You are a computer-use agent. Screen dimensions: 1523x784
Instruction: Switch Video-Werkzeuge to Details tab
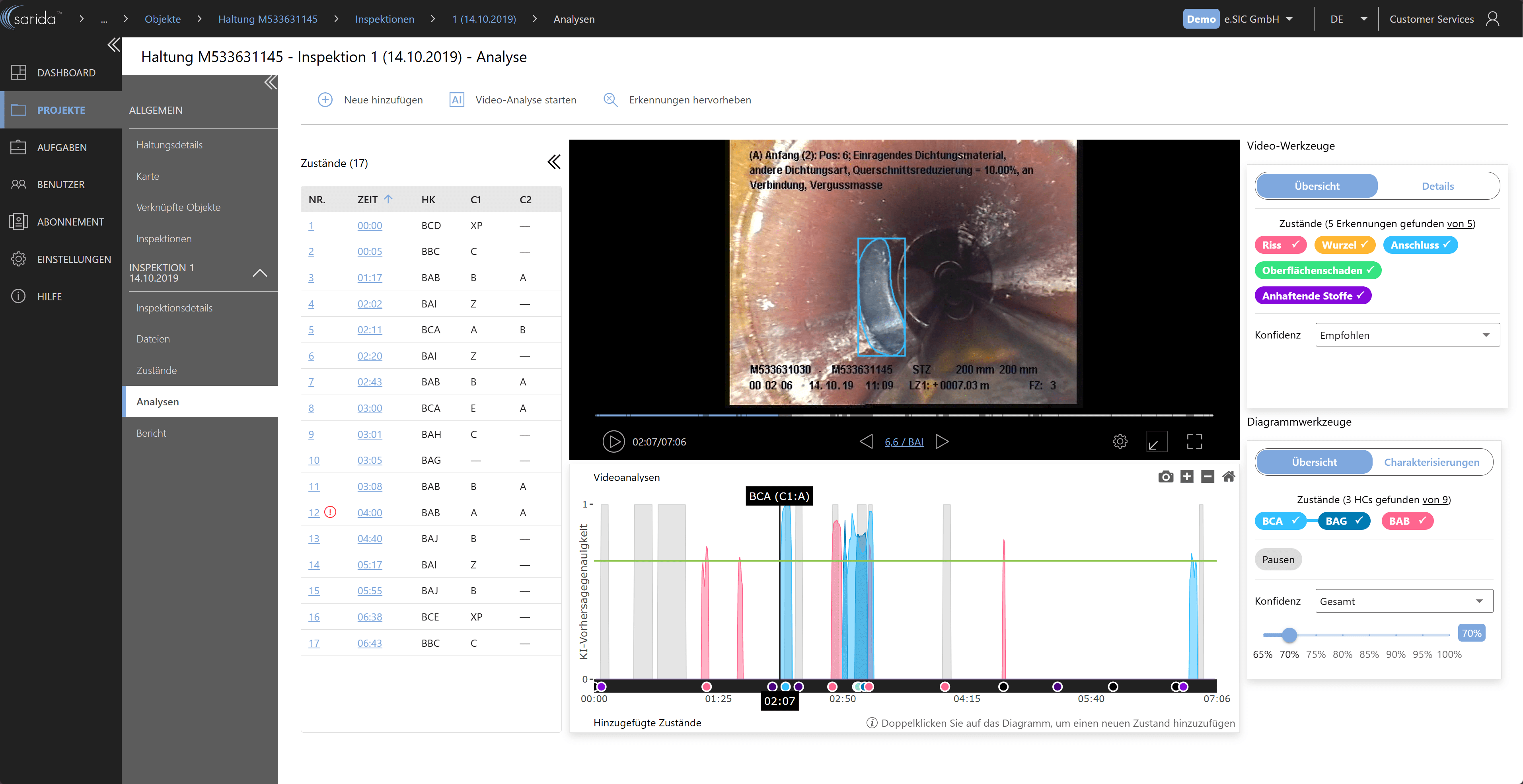coord(1437,186)
